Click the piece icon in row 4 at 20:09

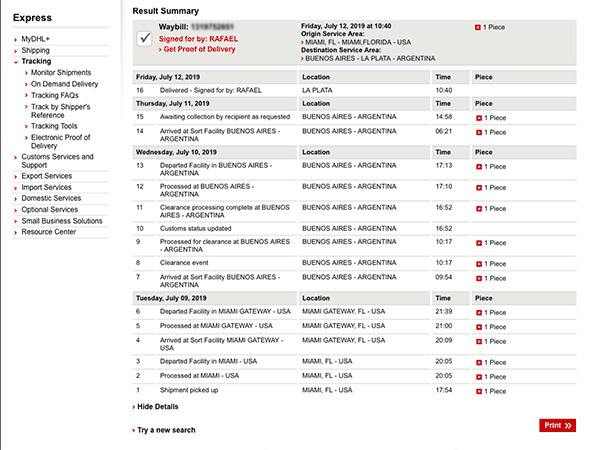[479, 342]
